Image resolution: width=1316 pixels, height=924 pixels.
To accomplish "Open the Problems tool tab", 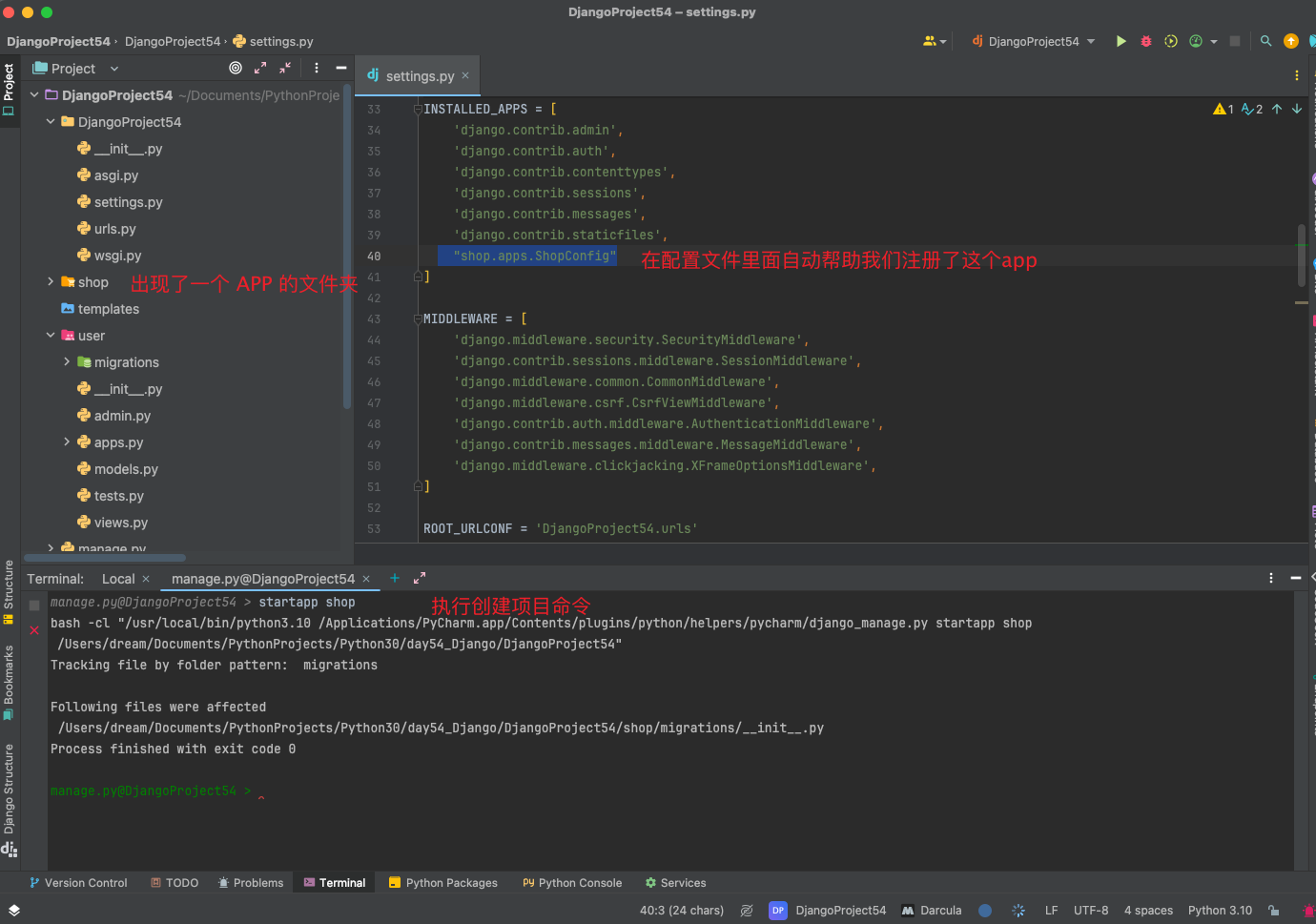I will pyautogui.click(x=251, y=883).
